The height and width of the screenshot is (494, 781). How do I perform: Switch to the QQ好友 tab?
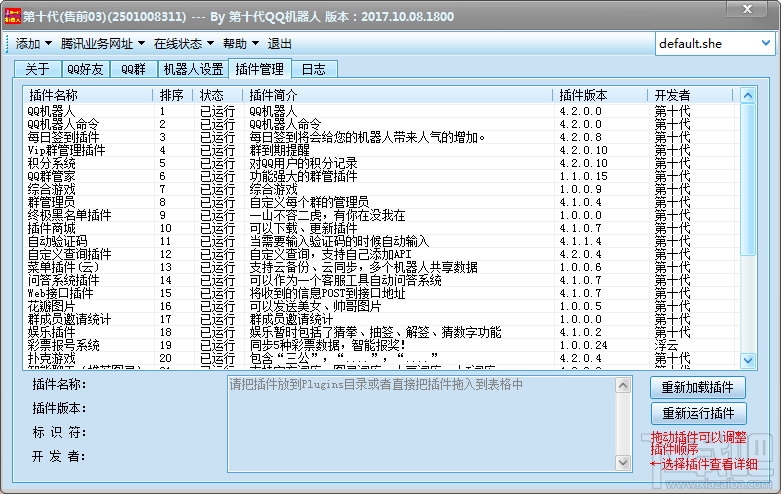[85, 69]
